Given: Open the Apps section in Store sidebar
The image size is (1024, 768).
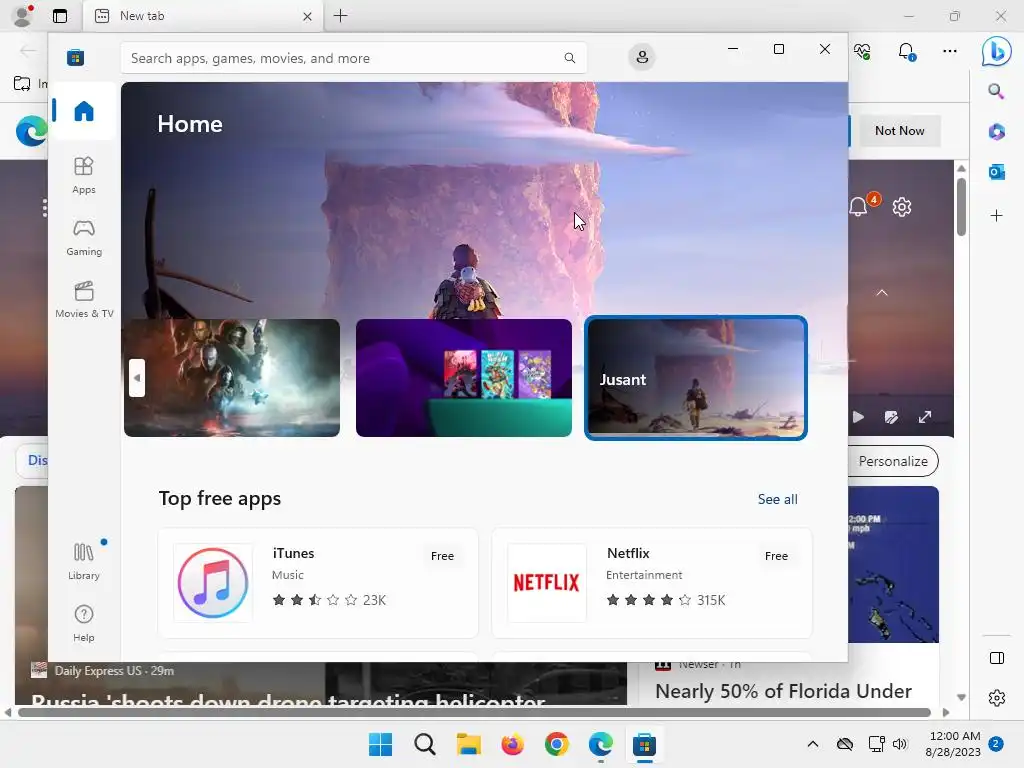Looking at the screenshot, I should click(x=84, y=175).
